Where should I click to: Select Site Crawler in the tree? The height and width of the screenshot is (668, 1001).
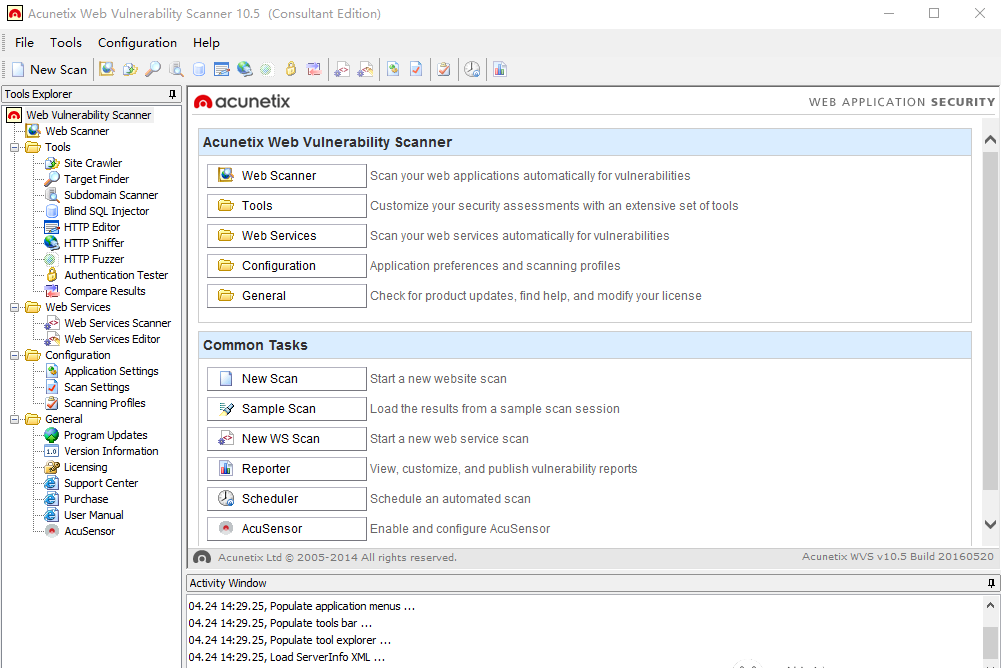point(93,163)
